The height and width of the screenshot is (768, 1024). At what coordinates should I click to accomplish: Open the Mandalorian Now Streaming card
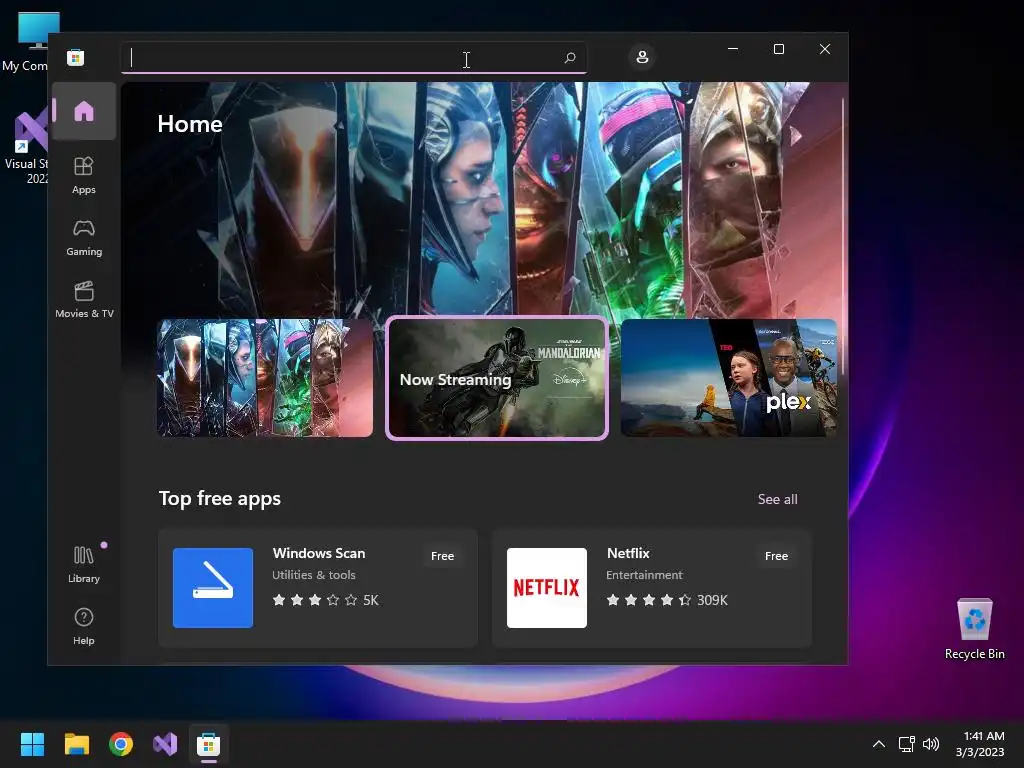497,378
